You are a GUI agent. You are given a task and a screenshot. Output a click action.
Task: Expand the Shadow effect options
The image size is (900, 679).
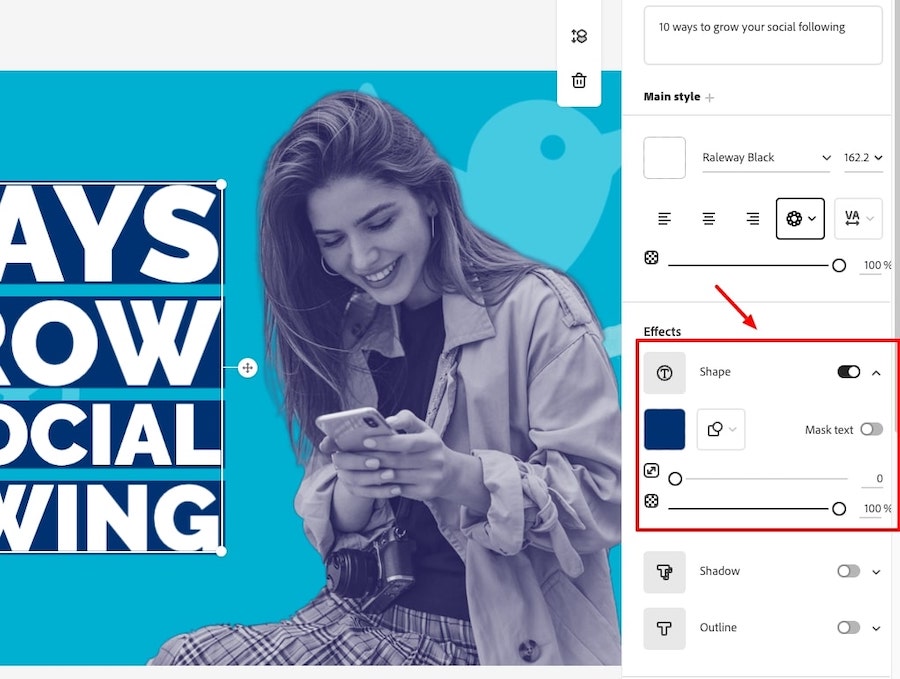click(876, 572)
